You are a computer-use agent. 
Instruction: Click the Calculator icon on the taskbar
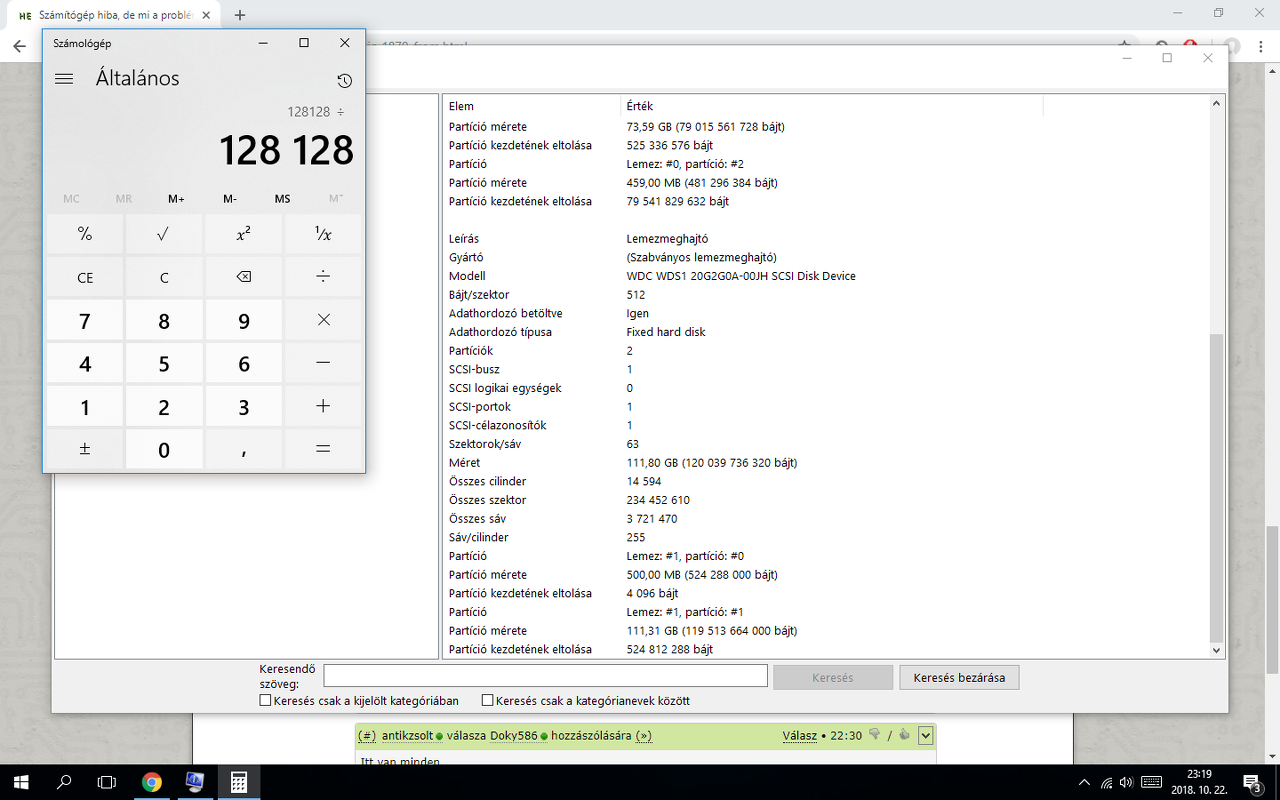coord(239,782)
